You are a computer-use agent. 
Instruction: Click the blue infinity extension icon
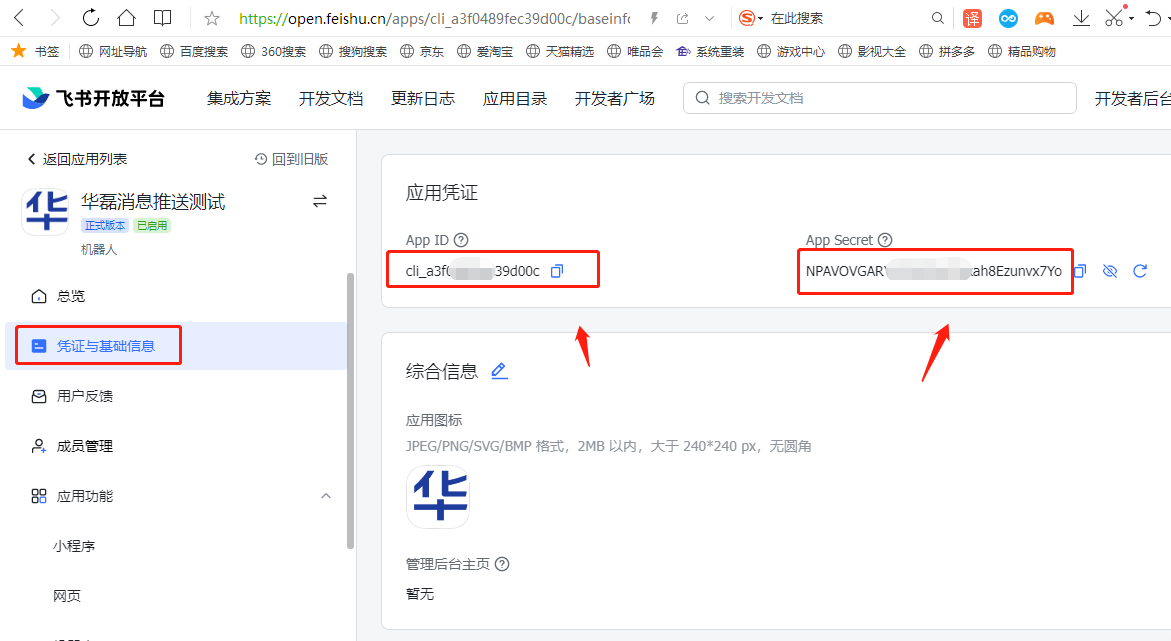[1008, 18]
